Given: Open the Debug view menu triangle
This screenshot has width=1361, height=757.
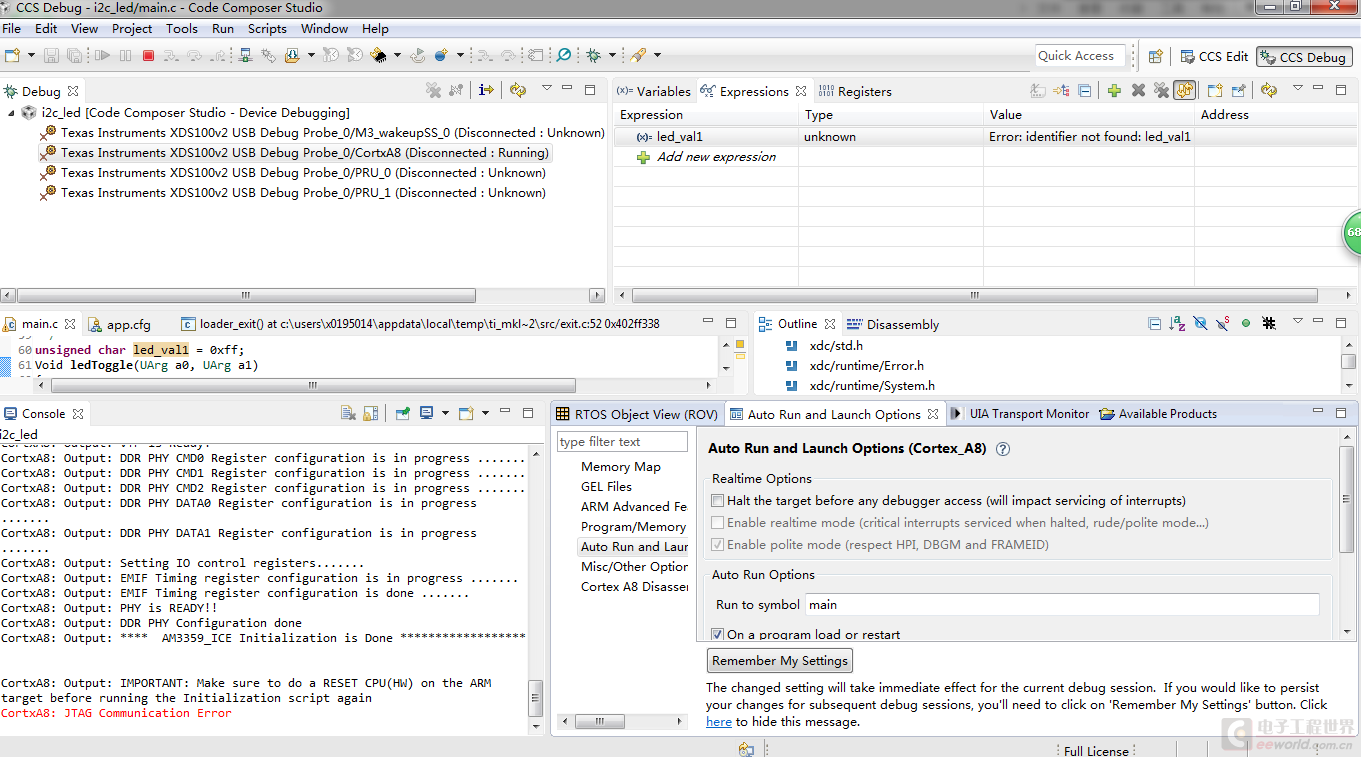Looking at the screenshot, I should tap(547, 88).
